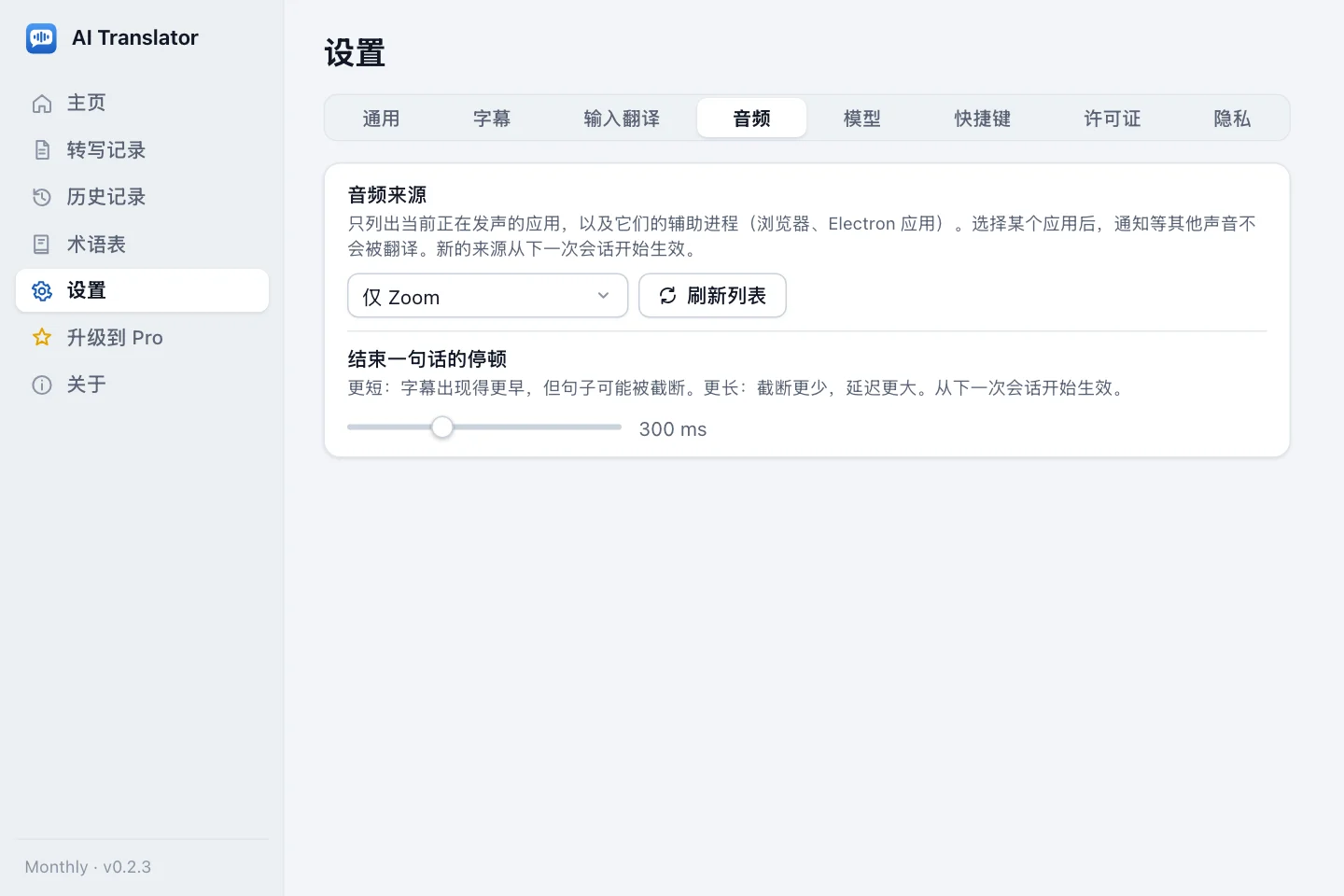This screenshot has width=1344, height=896.
Task: Click the 音频来源 section heading
Action: pyautogui.click(x=387, y=195)
